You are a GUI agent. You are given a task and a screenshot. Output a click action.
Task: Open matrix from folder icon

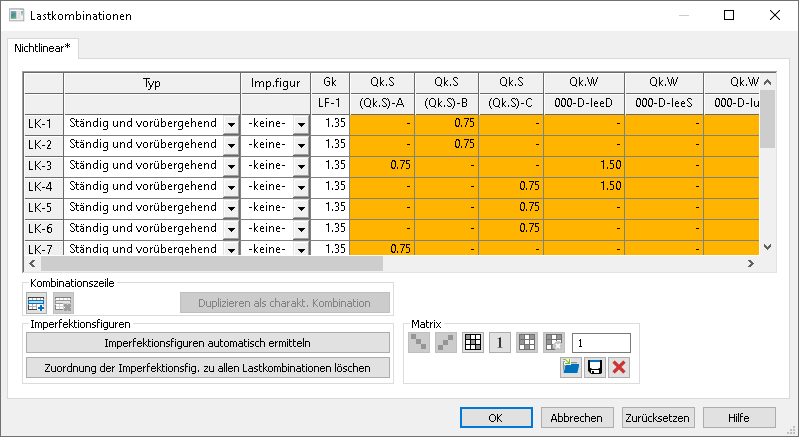click(x=570, y=367)
